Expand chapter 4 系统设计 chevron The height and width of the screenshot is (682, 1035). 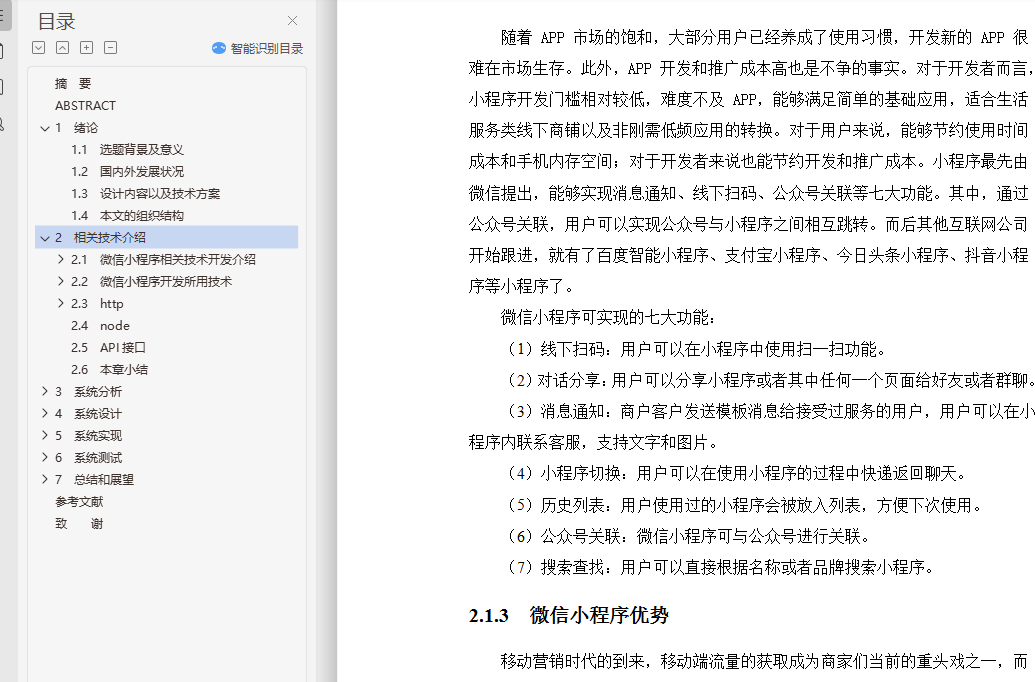pyautogui.click(x=45, y=413)
